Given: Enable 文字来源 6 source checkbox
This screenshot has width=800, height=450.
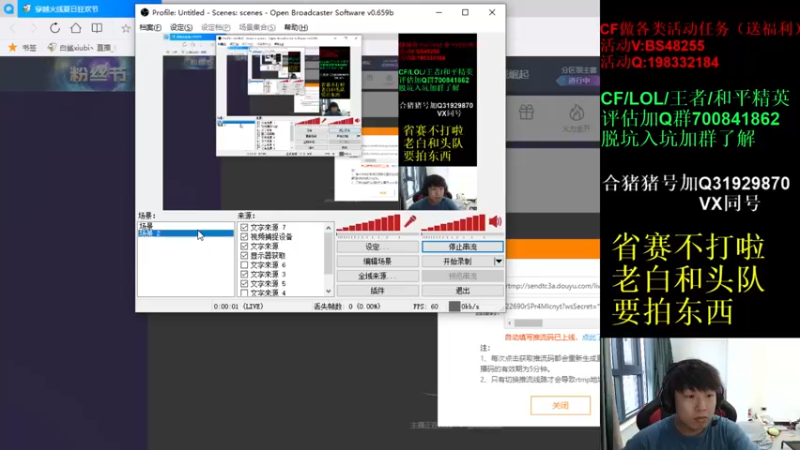Looking at the screenshot, I should (x=244, y=265).
